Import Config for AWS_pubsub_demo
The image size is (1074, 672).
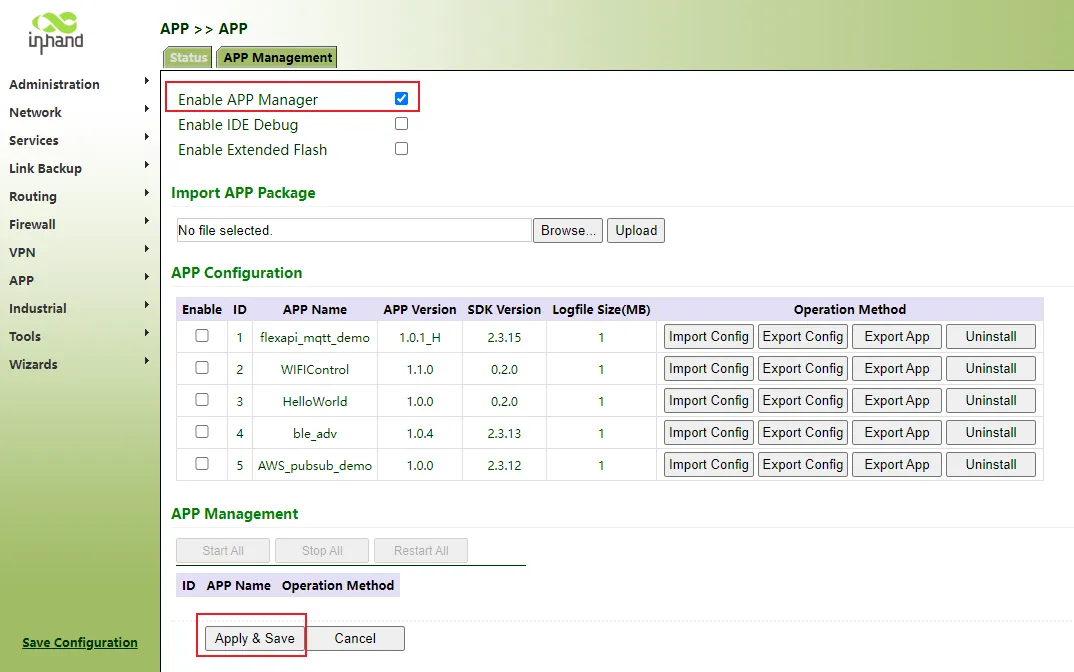click(708, 464)
